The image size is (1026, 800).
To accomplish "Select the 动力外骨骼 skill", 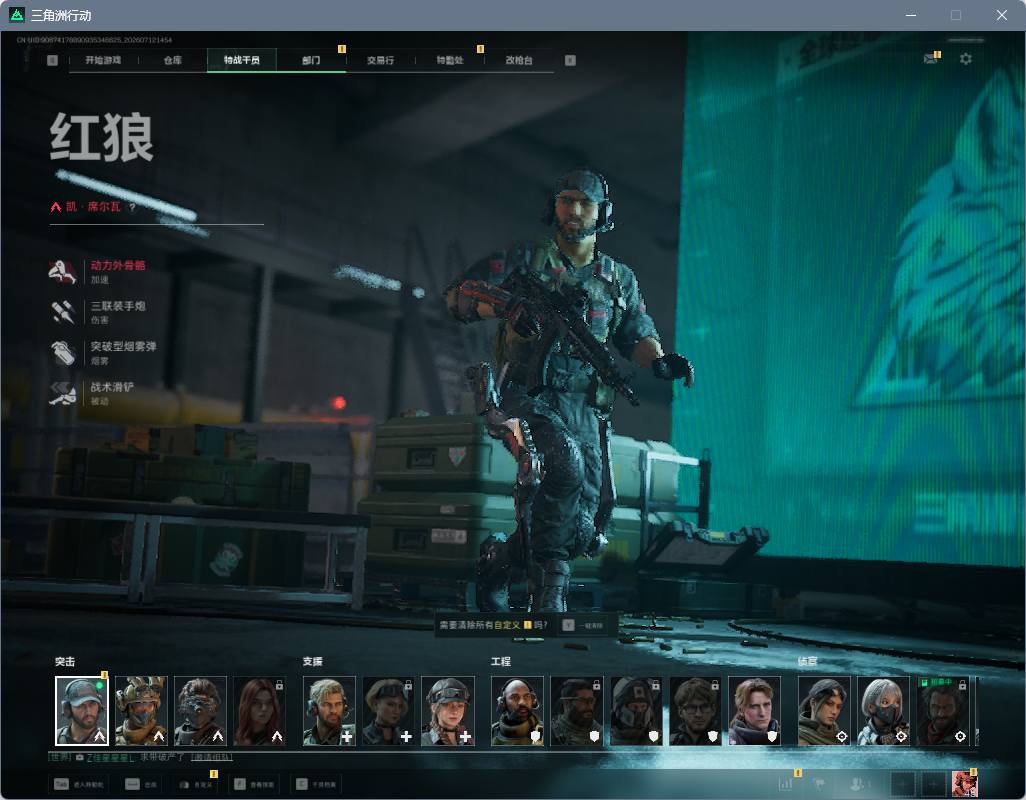I will [x=98, y=271].
